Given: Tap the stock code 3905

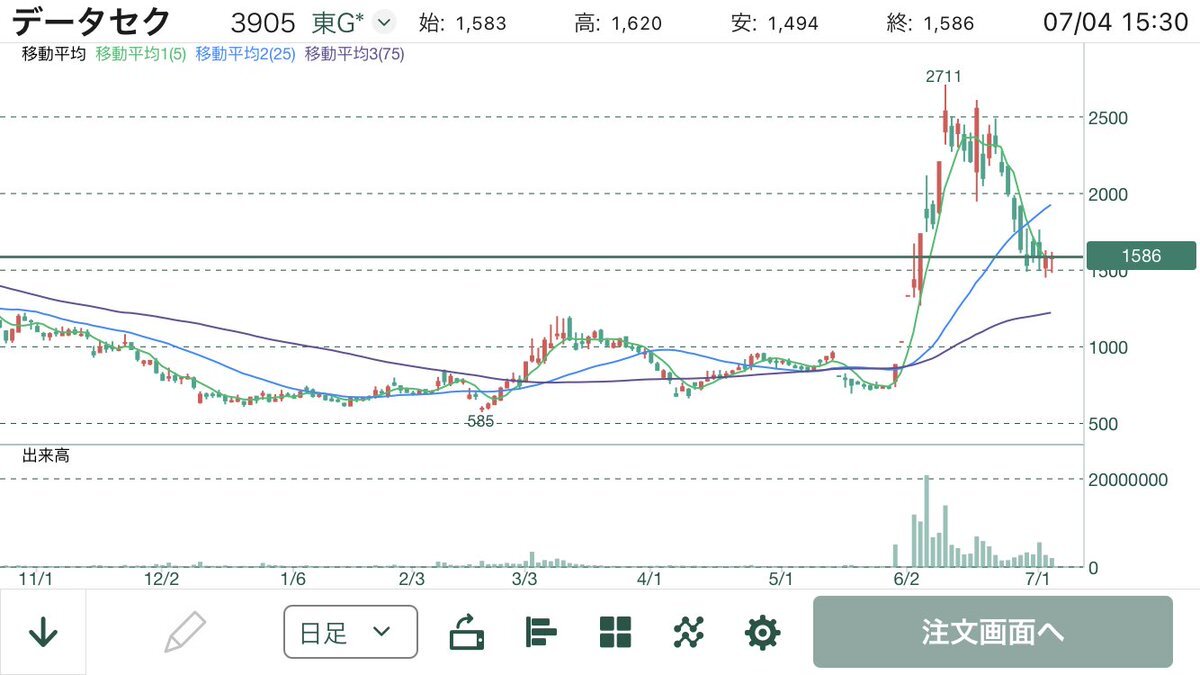Looking at the screenshot, I should coord(262,22).
